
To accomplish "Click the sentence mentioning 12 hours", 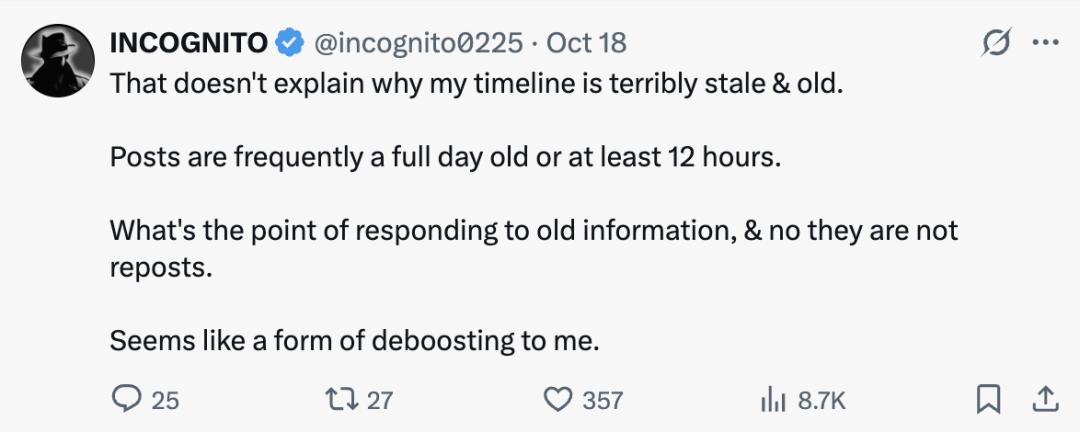I will click(444, 157).
